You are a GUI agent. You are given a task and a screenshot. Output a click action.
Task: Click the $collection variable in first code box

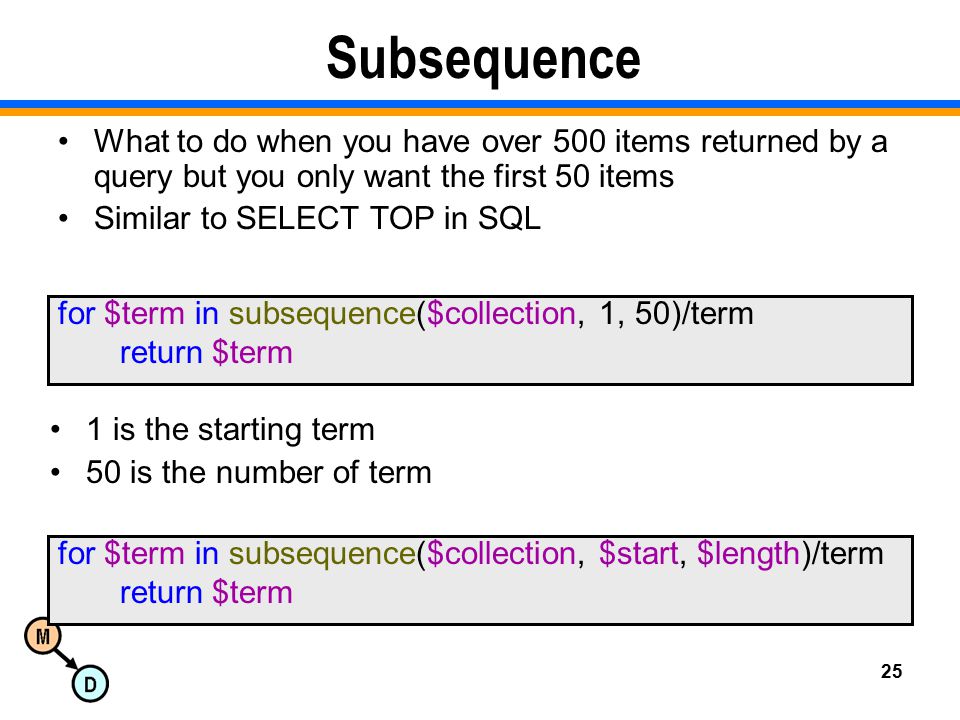point(501,313)
